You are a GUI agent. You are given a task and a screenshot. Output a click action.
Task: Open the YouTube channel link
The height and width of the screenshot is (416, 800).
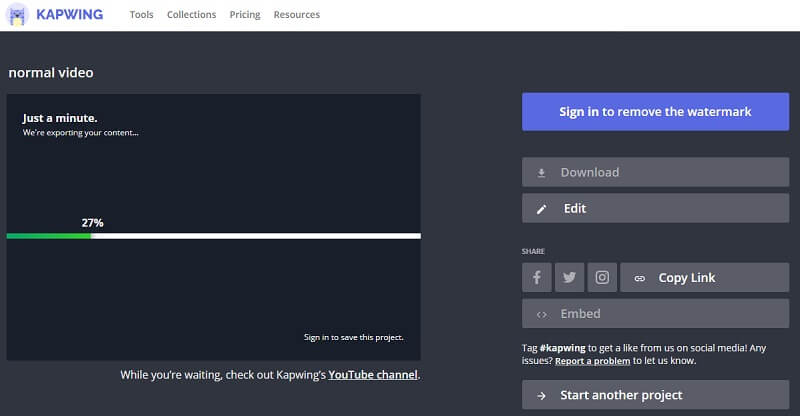(x=372, y=375)
